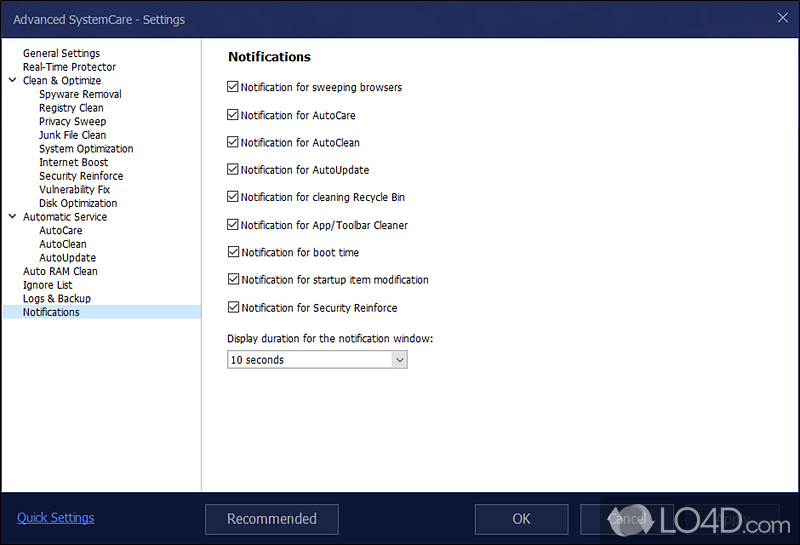Click the Quick Settings link
Screen dimensions: 800x545
[56, 518]
